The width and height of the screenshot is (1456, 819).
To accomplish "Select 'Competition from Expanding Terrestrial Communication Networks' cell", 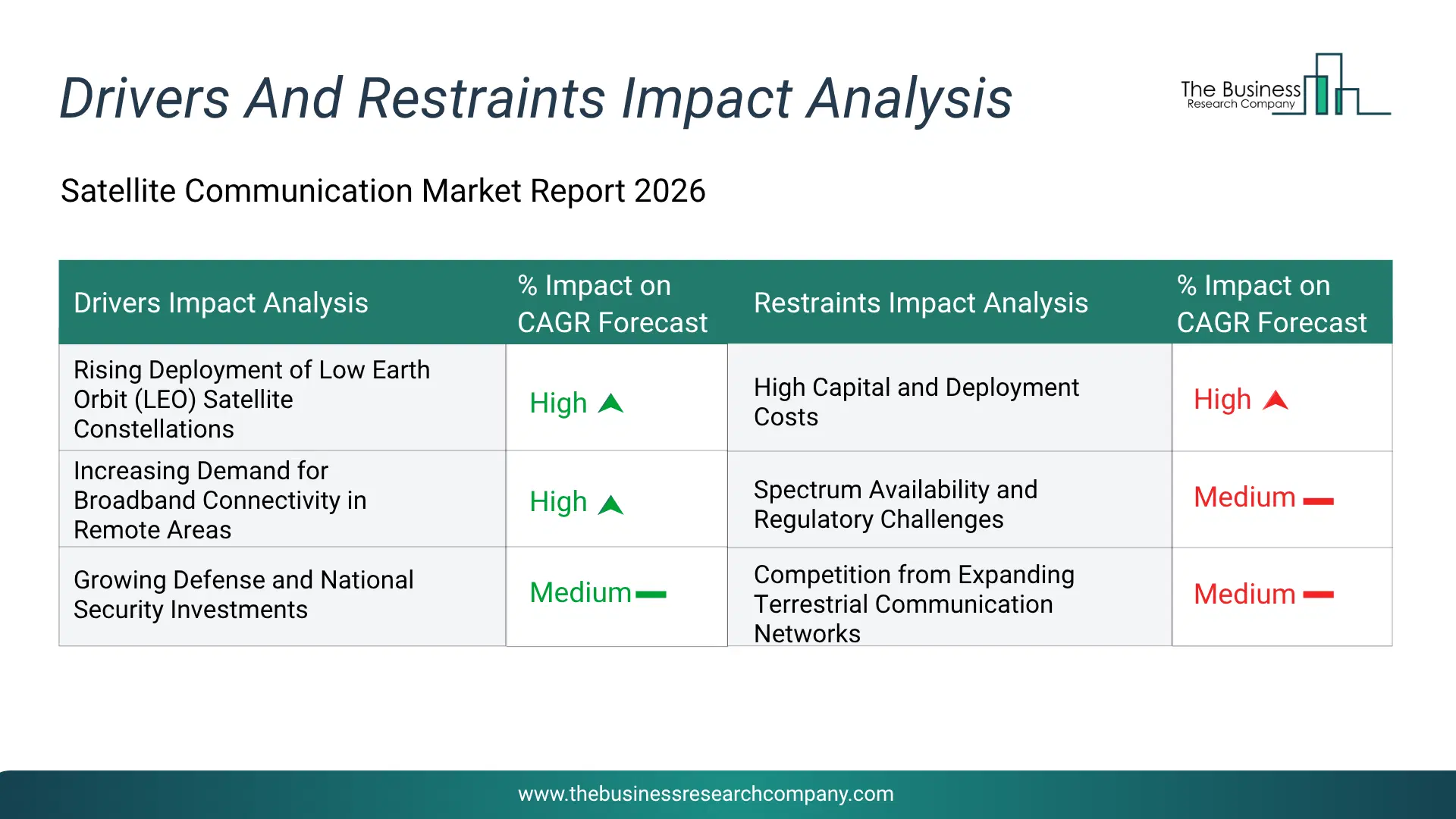I will (x=949, y=597).
